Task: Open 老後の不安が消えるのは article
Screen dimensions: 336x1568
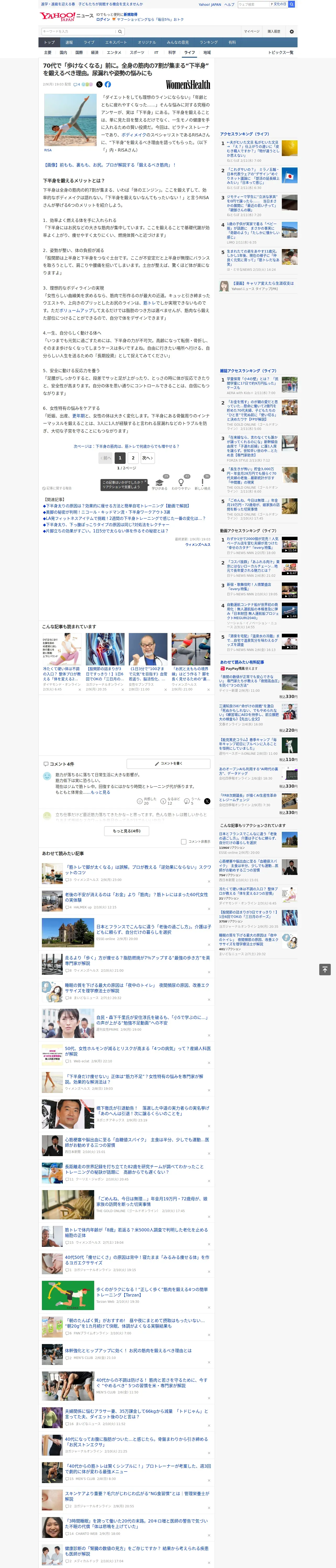Action: click(136, 897)
